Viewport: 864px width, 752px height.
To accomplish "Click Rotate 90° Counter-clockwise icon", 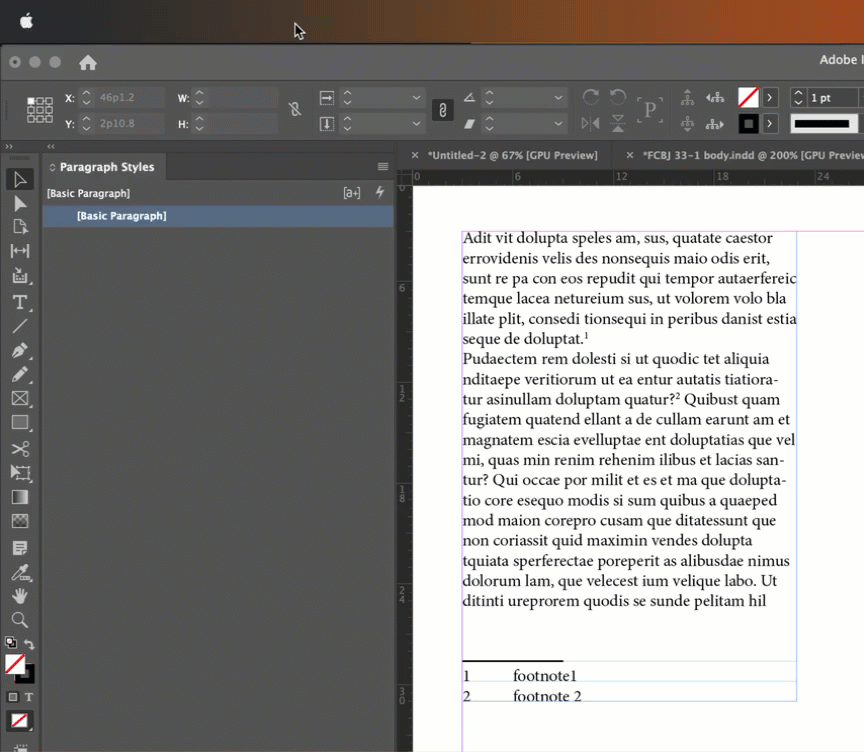I will [618, 98].
